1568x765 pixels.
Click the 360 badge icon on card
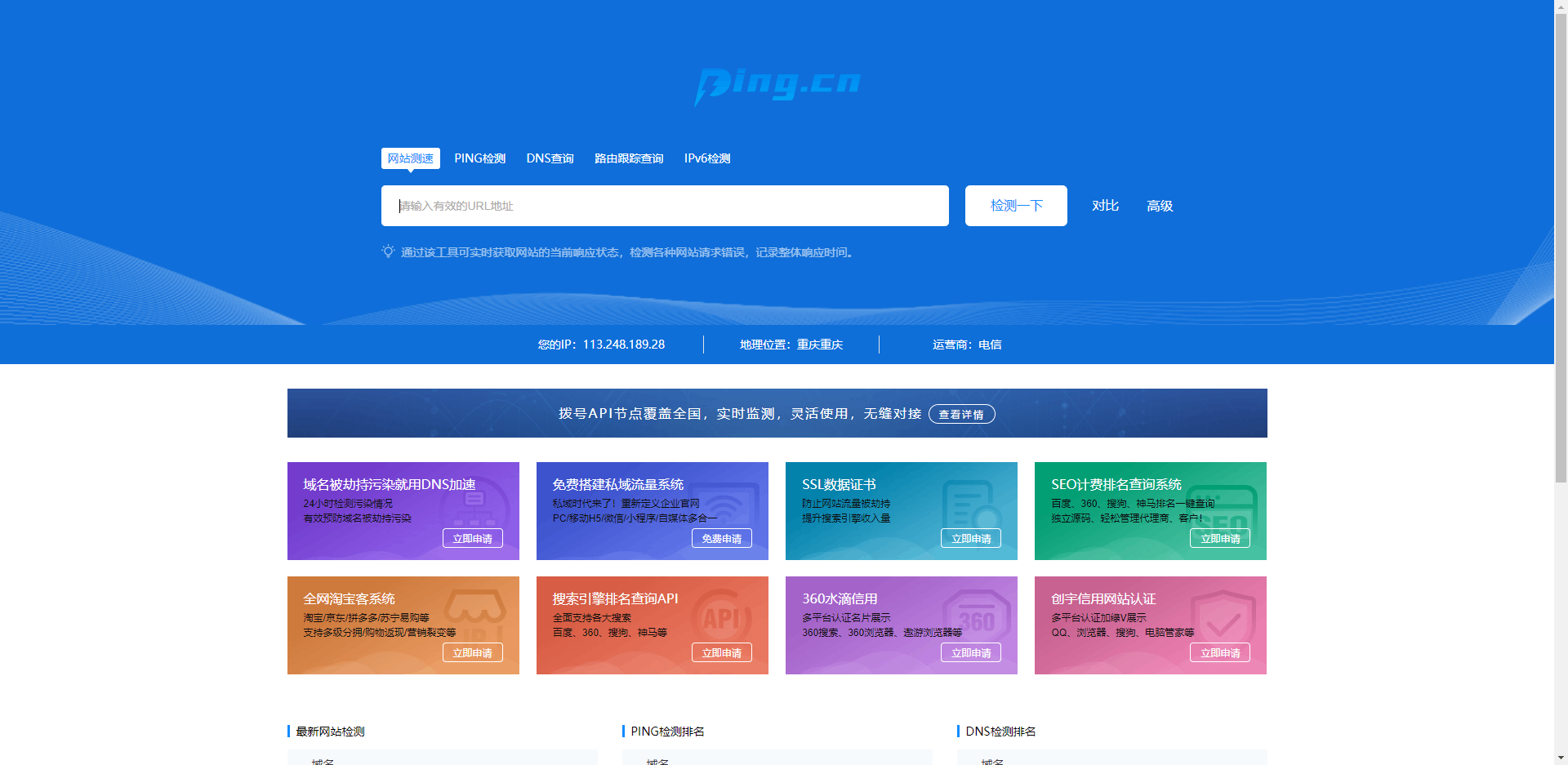tap(976, 620)
